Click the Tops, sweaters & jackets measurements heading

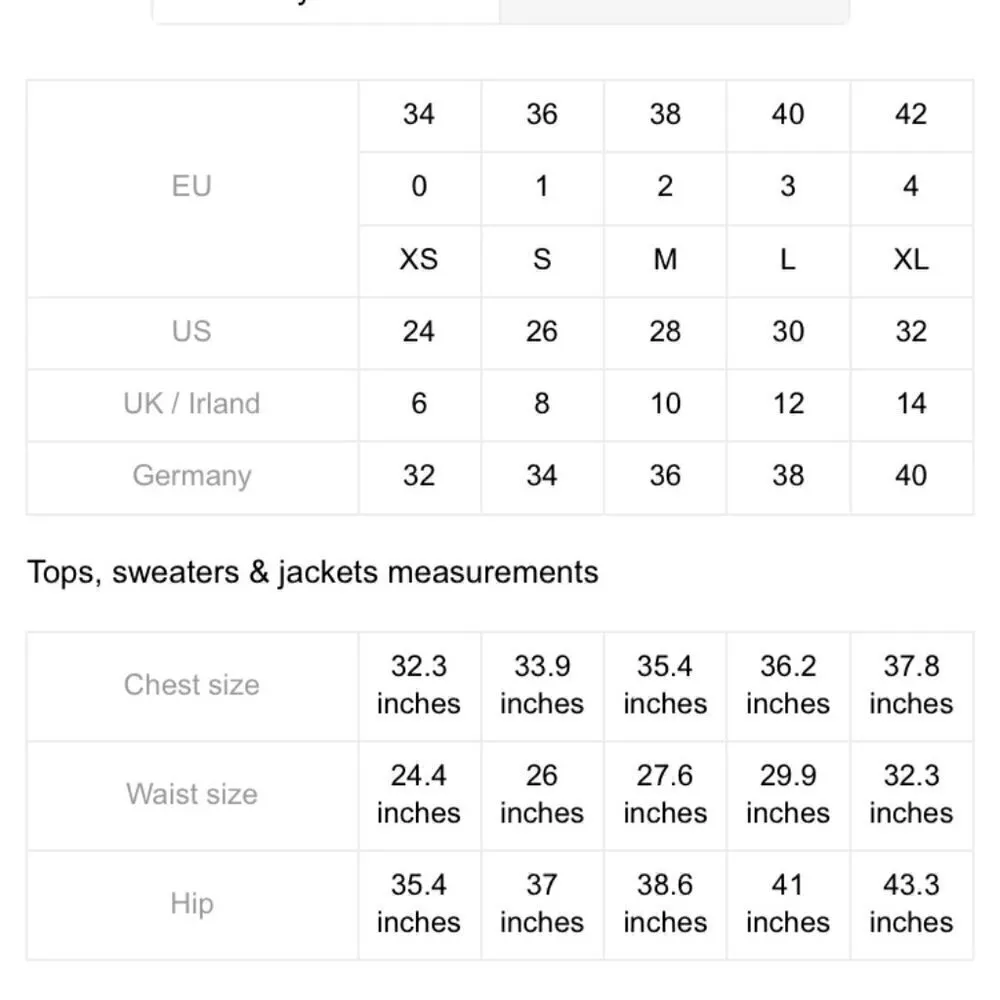tap(313, 572)
